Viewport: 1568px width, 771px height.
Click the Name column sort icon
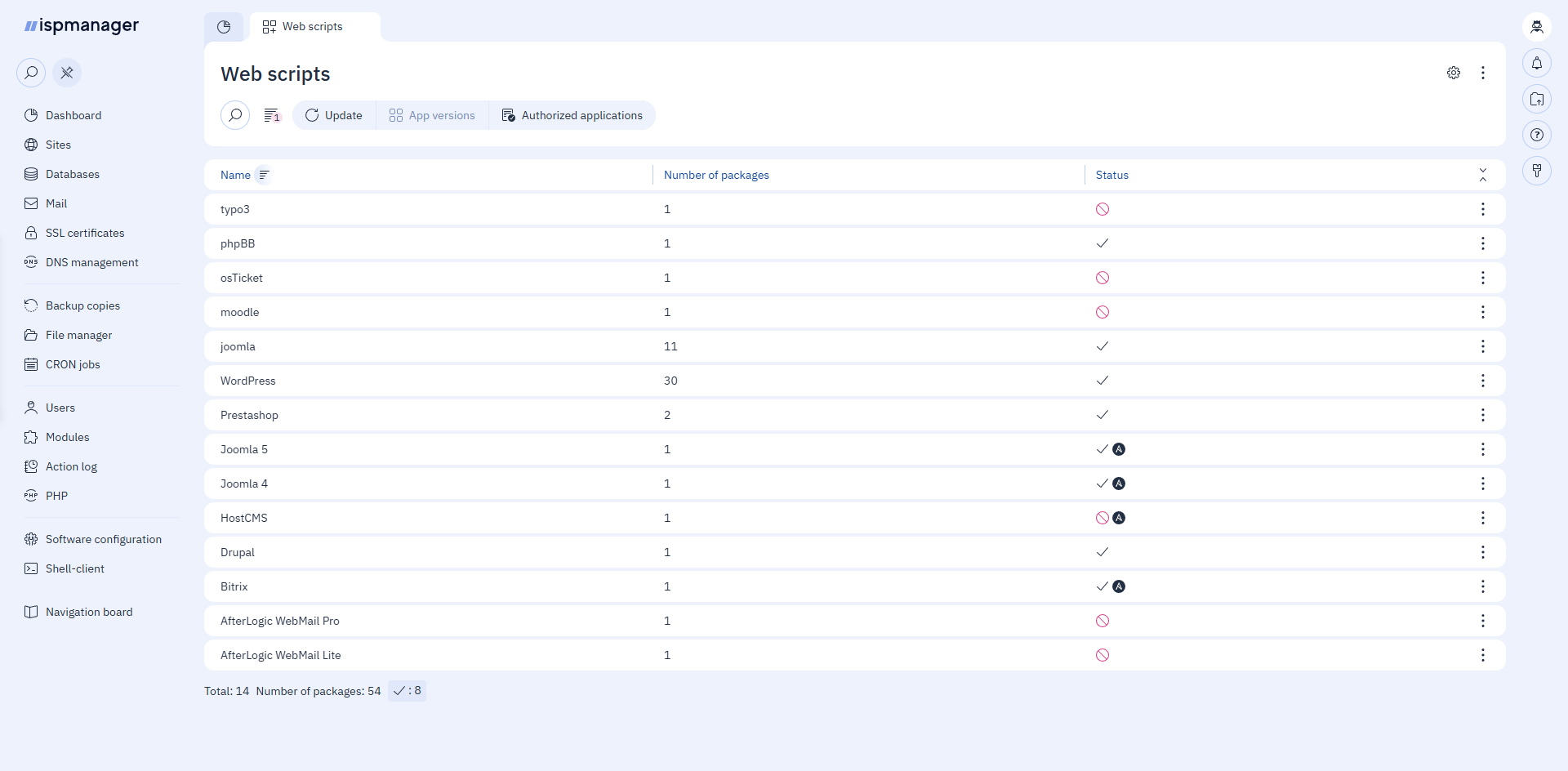264,175
